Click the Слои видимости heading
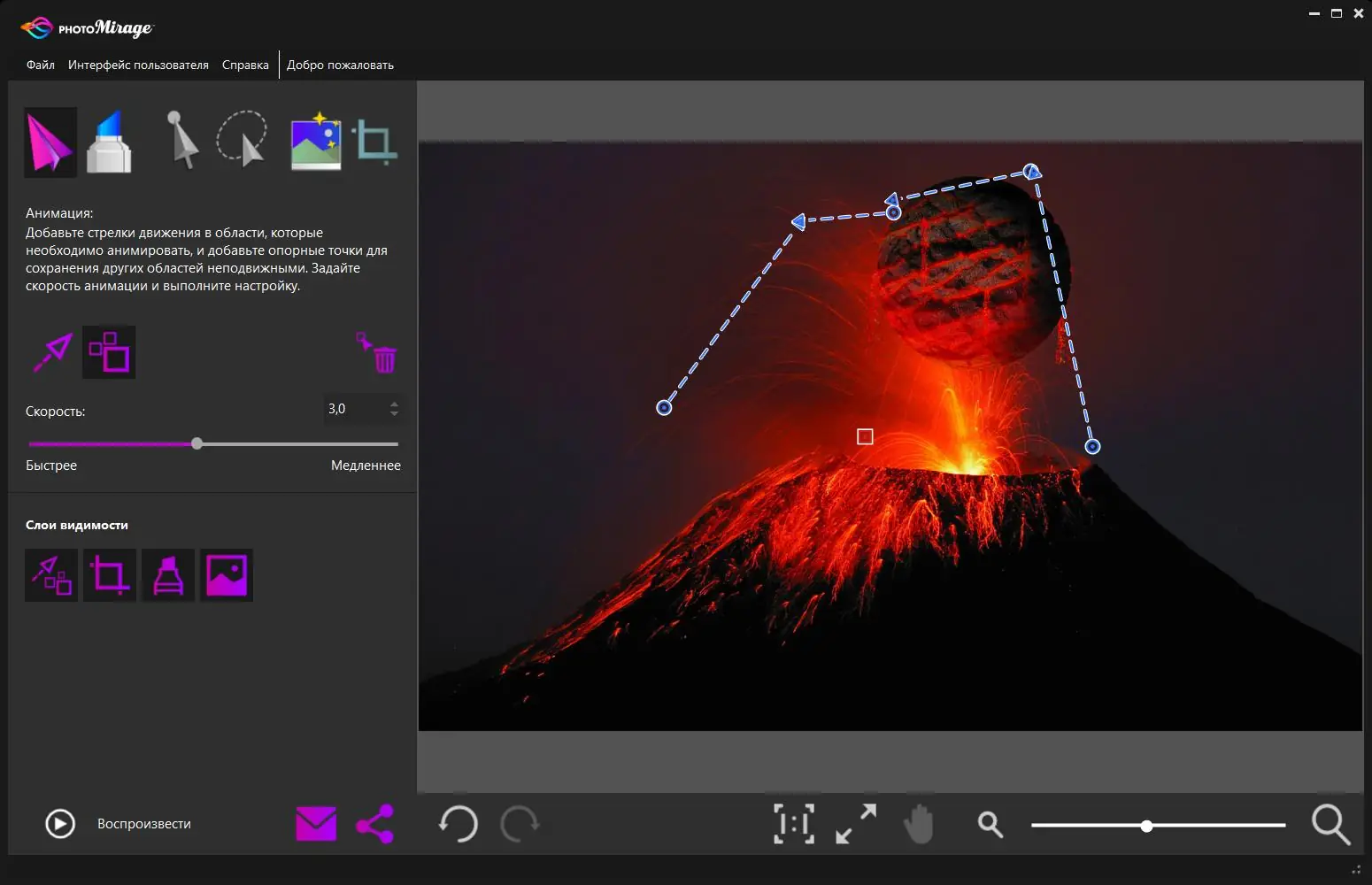The image size is (1372, 885). point(77,525)
